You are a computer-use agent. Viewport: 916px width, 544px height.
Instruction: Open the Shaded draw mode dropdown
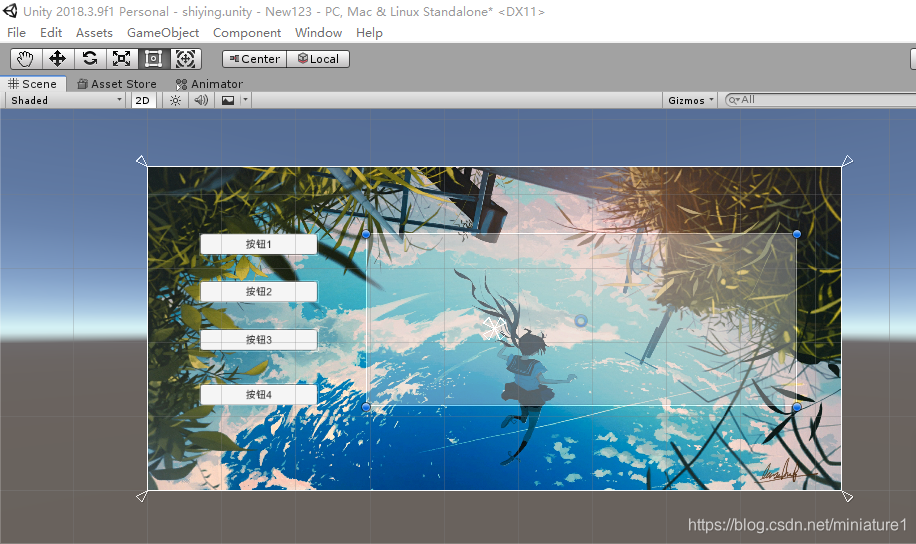65,101
